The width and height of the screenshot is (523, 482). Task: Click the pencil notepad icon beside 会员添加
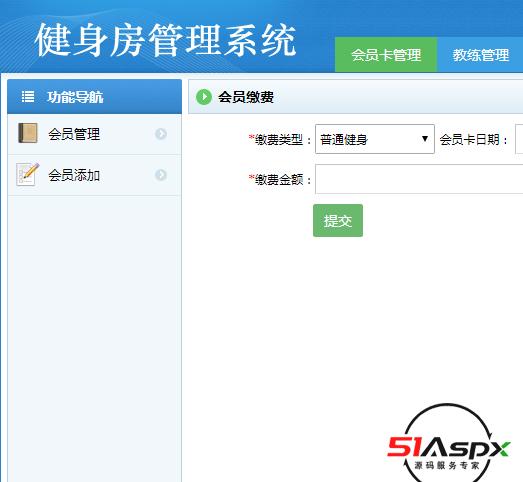28,174
